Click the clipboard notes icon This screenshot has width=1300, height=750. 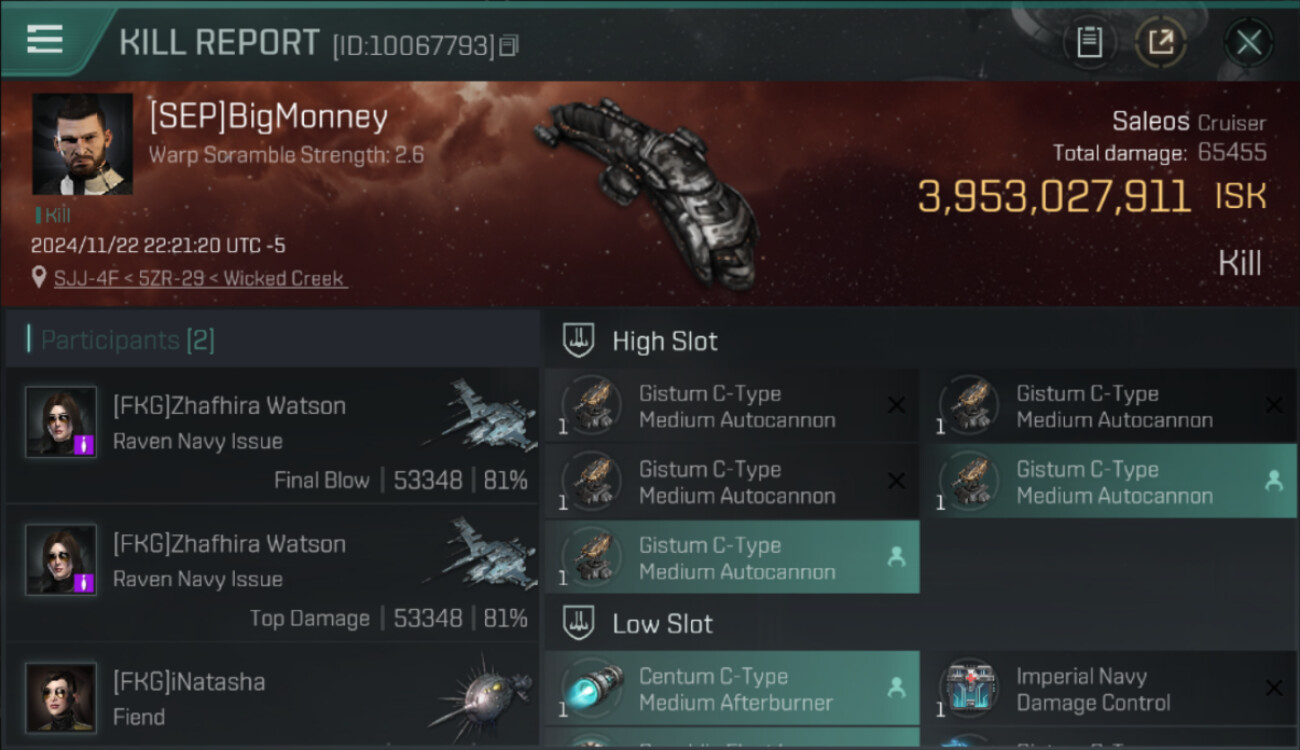pos(1089,42)
